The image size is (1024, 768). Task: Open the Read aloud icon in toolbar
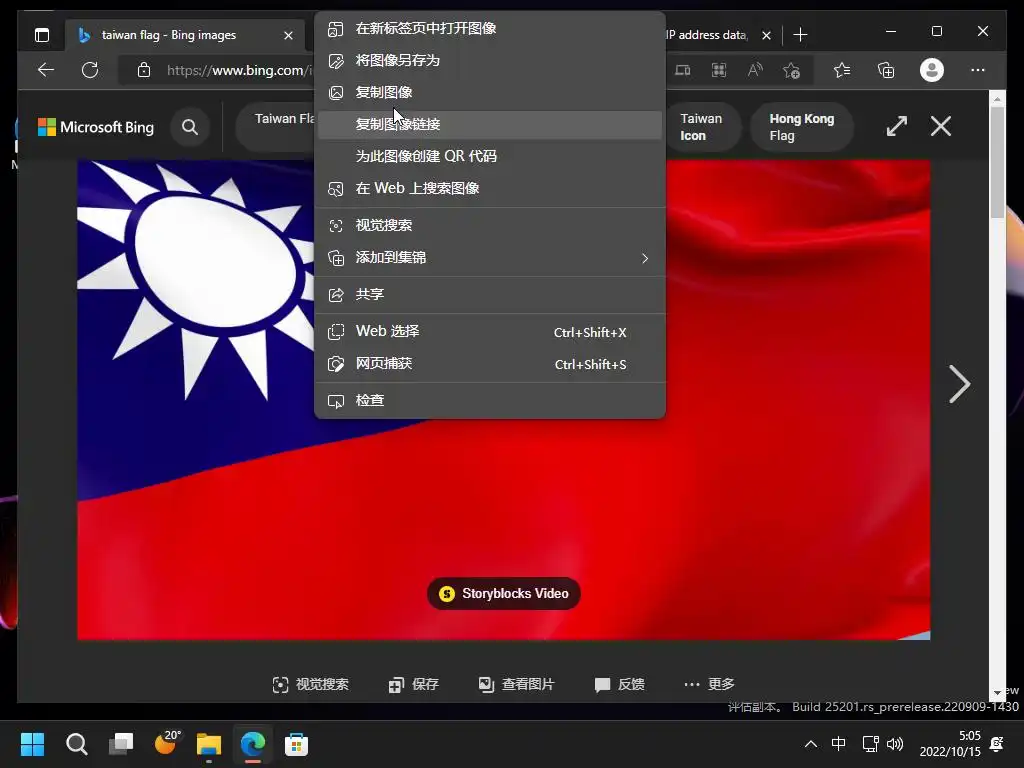755,70
